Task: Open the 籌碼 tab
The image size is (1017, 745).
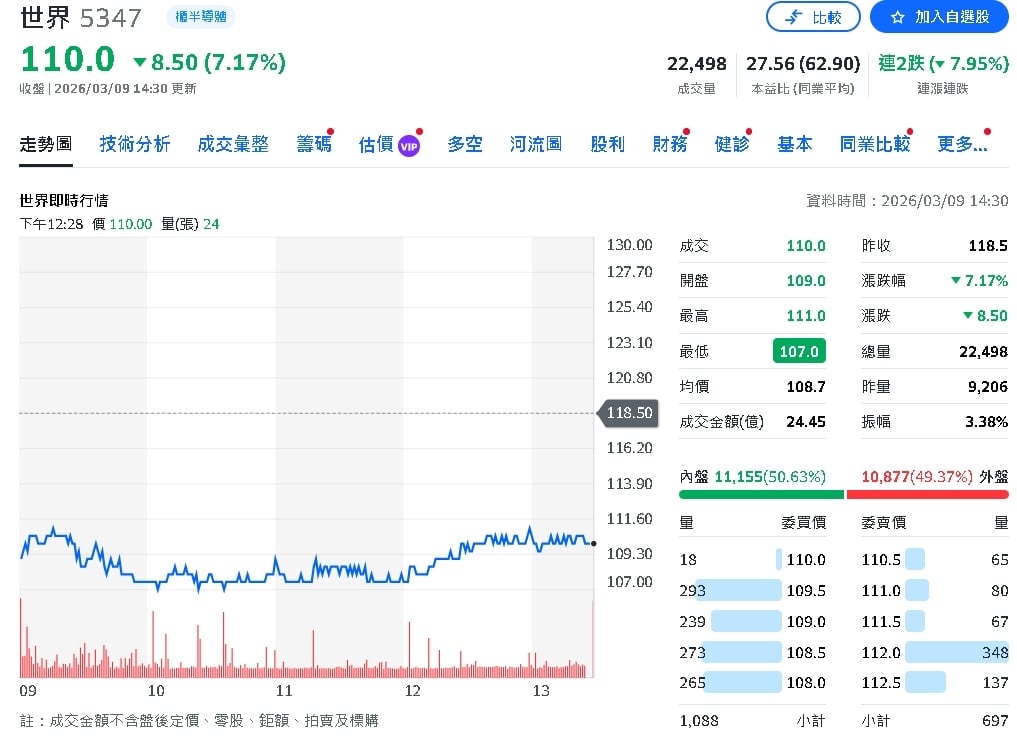Action: pos(313,144)
